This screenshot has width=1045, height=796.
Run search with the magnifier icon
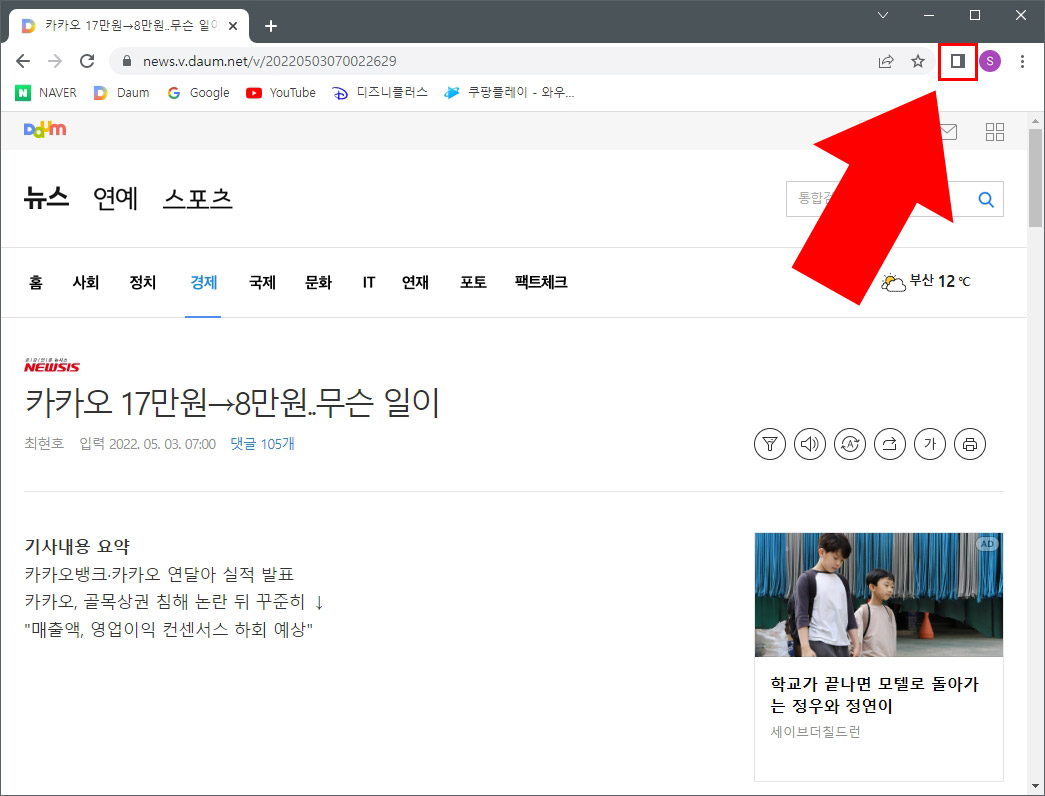(986, 199)
